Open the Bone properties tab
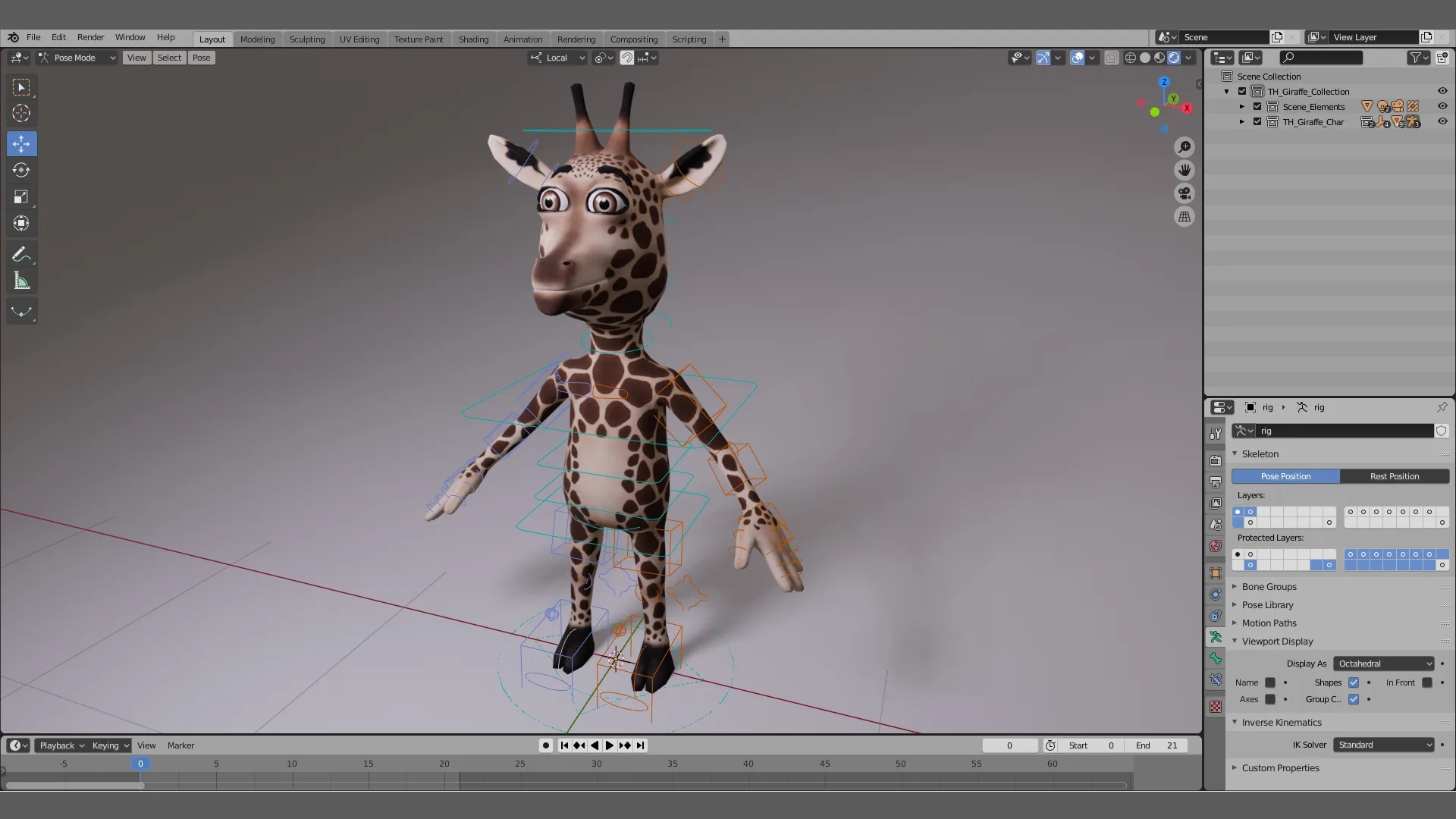The width and height of the screenshot is (1456, 819). coord(1216,658)
